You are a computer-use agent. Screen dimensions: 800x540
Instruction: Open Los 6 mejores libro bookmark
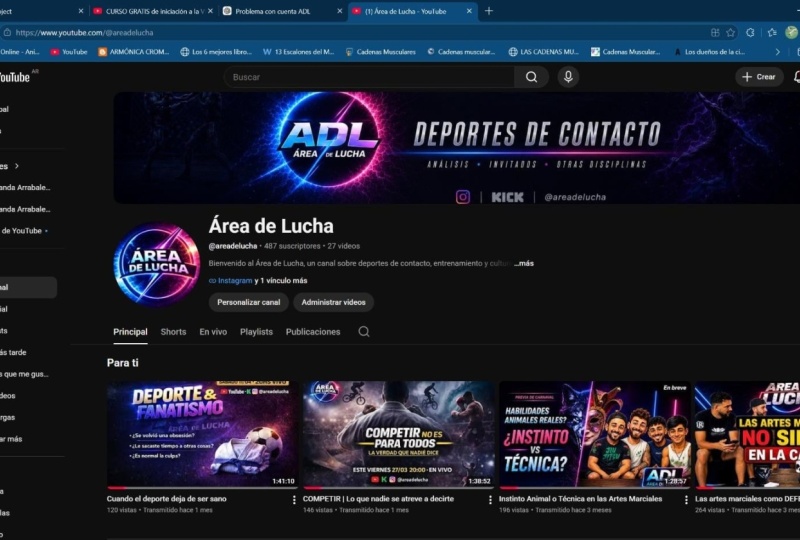click(216, 52)
